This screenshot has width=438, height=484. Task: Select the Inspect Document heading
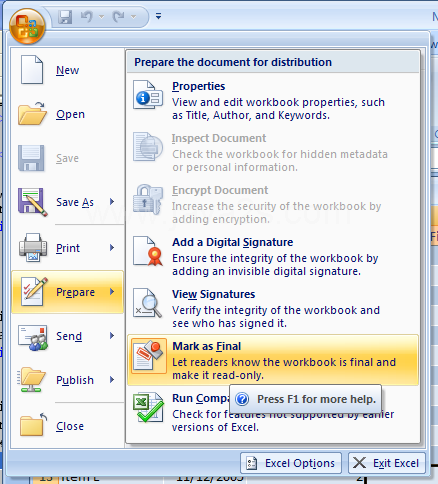coord(219,138)
